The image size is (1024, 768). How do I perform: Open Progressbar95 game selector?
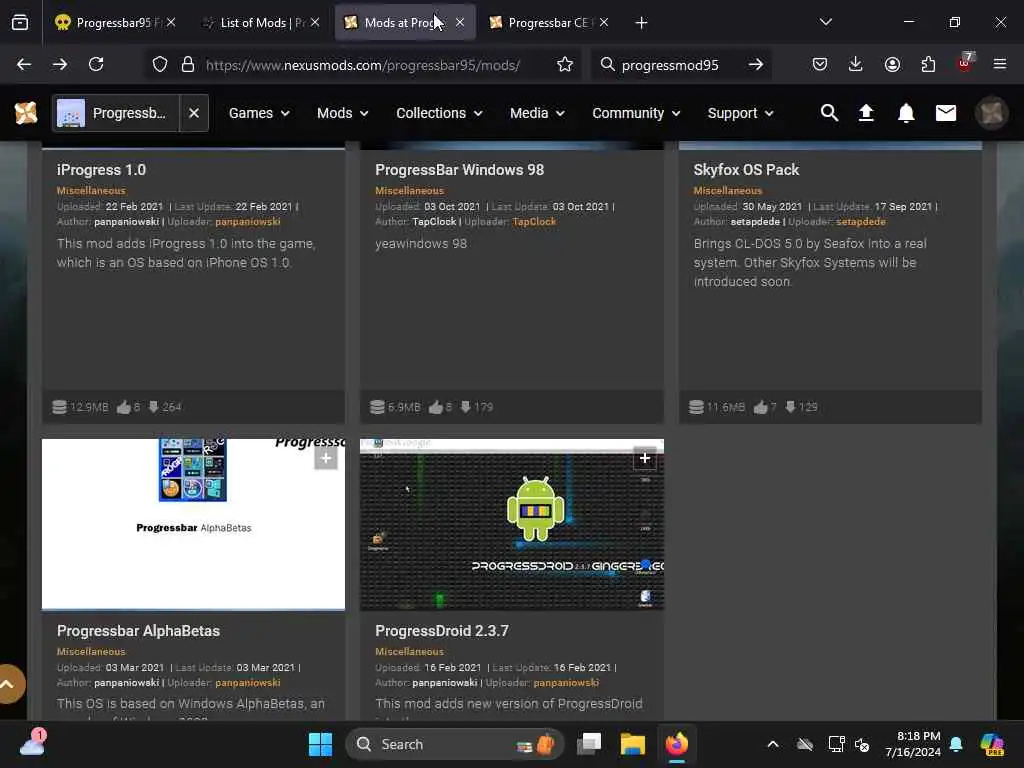click(x=116, y=113)
